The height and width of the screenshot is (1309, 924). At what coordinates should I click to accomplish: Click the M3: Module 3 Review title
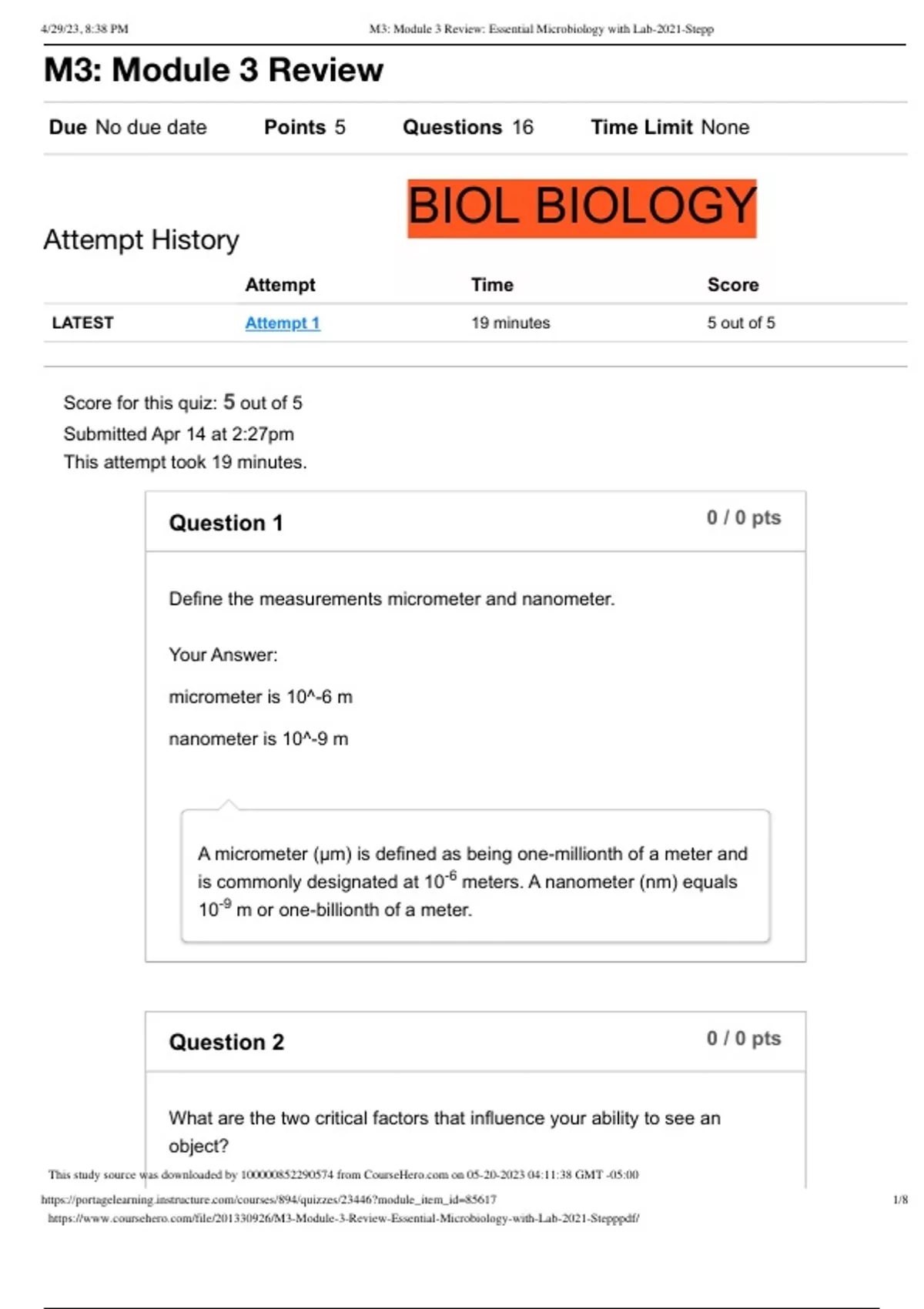213,70
